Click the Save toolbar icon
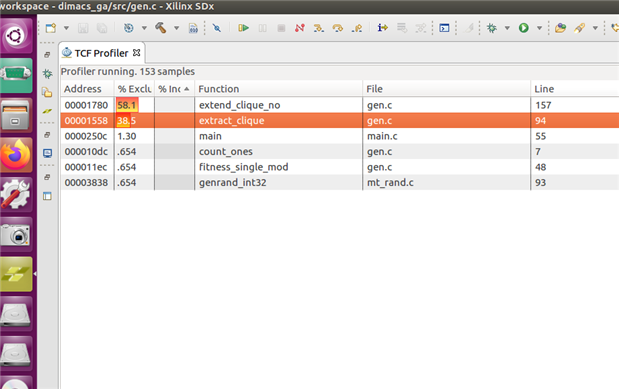 (83, 28)
